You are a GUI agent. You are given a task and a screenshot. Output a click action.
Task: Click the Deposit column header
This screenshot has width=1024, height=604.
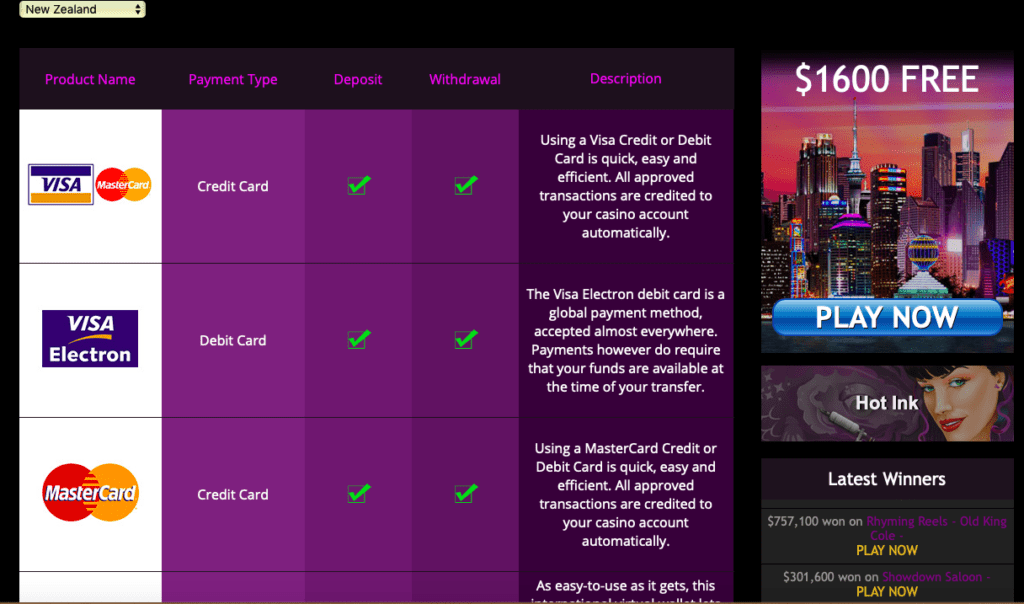pos(358,79)
